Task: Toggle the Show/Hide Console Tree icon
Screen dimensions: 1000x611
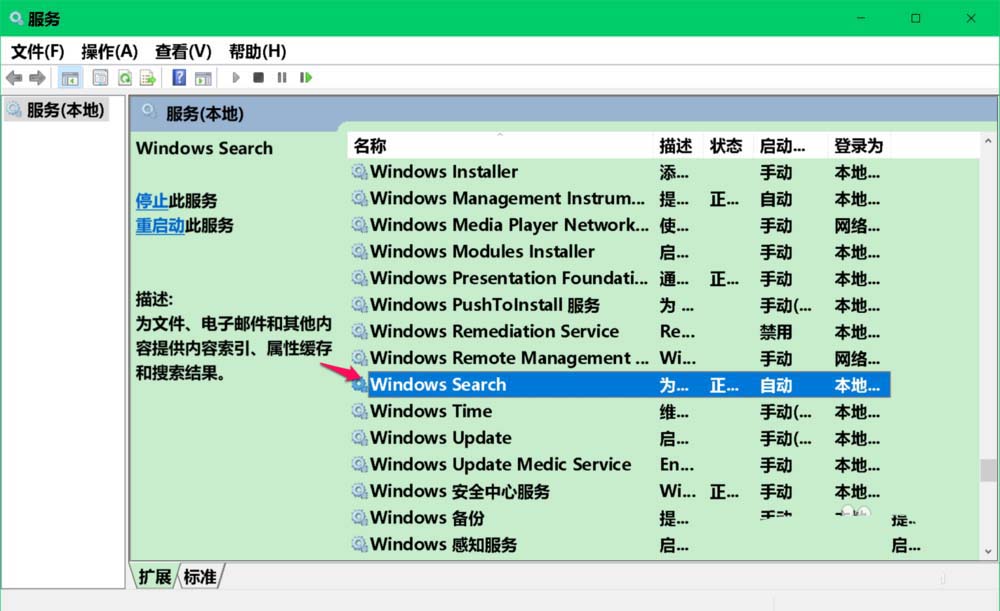Action: pos(71,78)
